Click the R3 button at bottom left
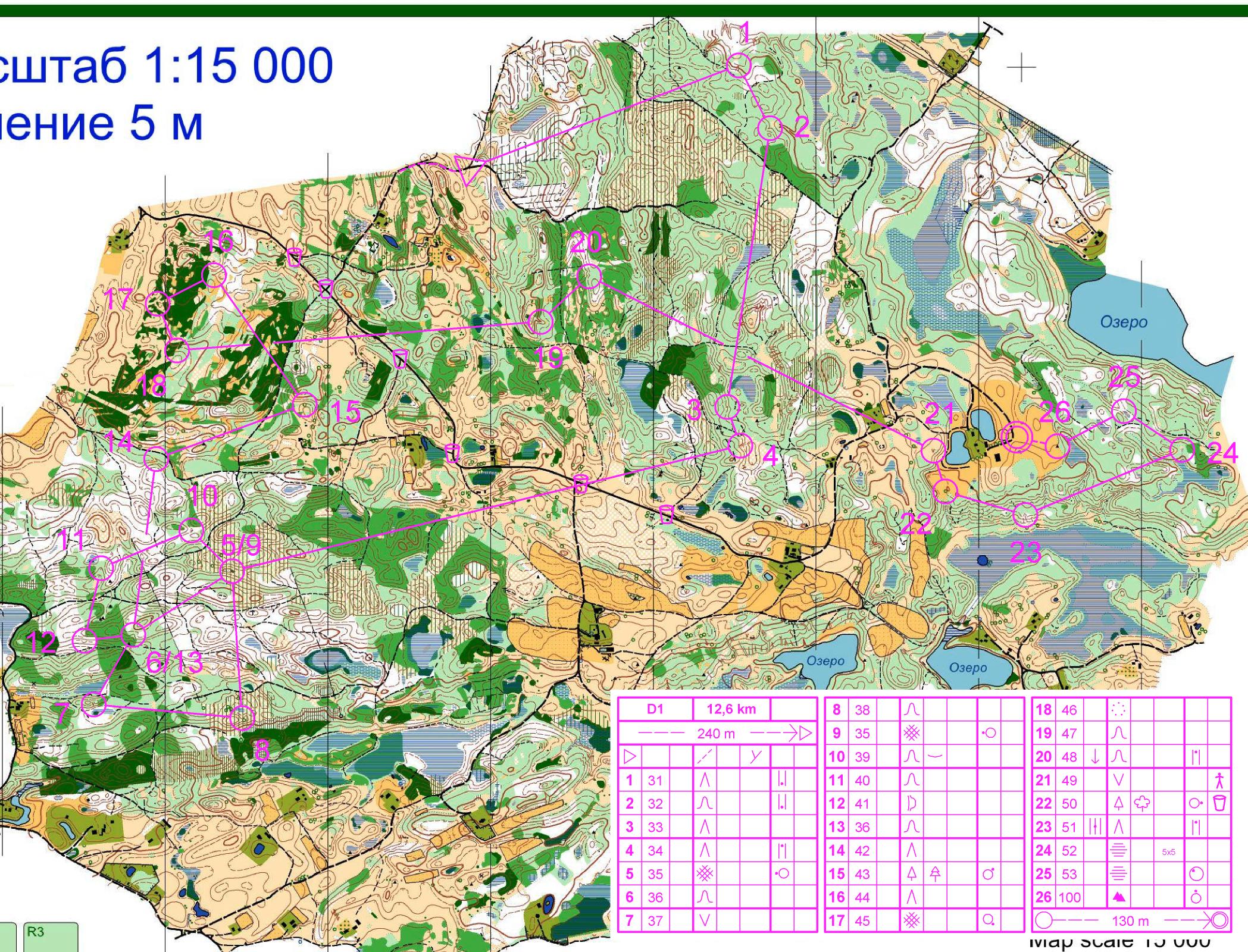This screenshot has width=1248, height=952. 51,937
